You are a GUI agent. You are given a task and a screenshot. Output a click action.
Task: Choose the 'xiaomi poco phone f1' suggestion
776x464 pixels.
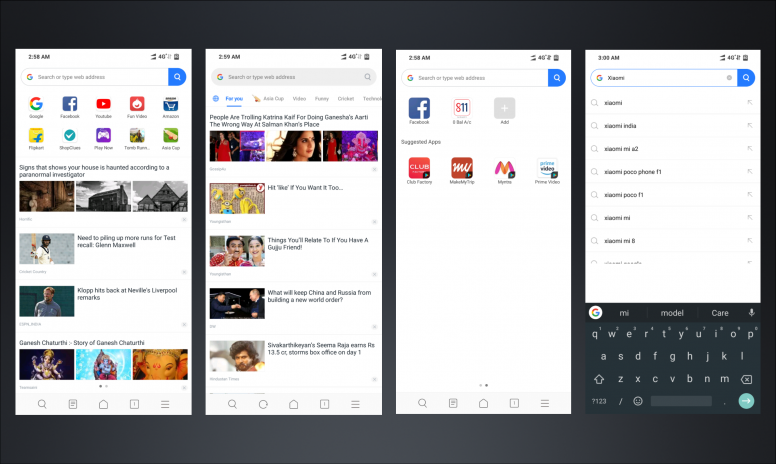673,172
